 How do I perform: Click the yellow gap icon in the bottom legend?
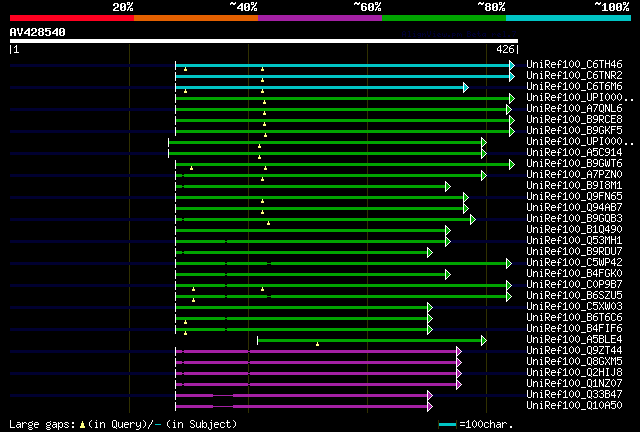coord(82,425)
